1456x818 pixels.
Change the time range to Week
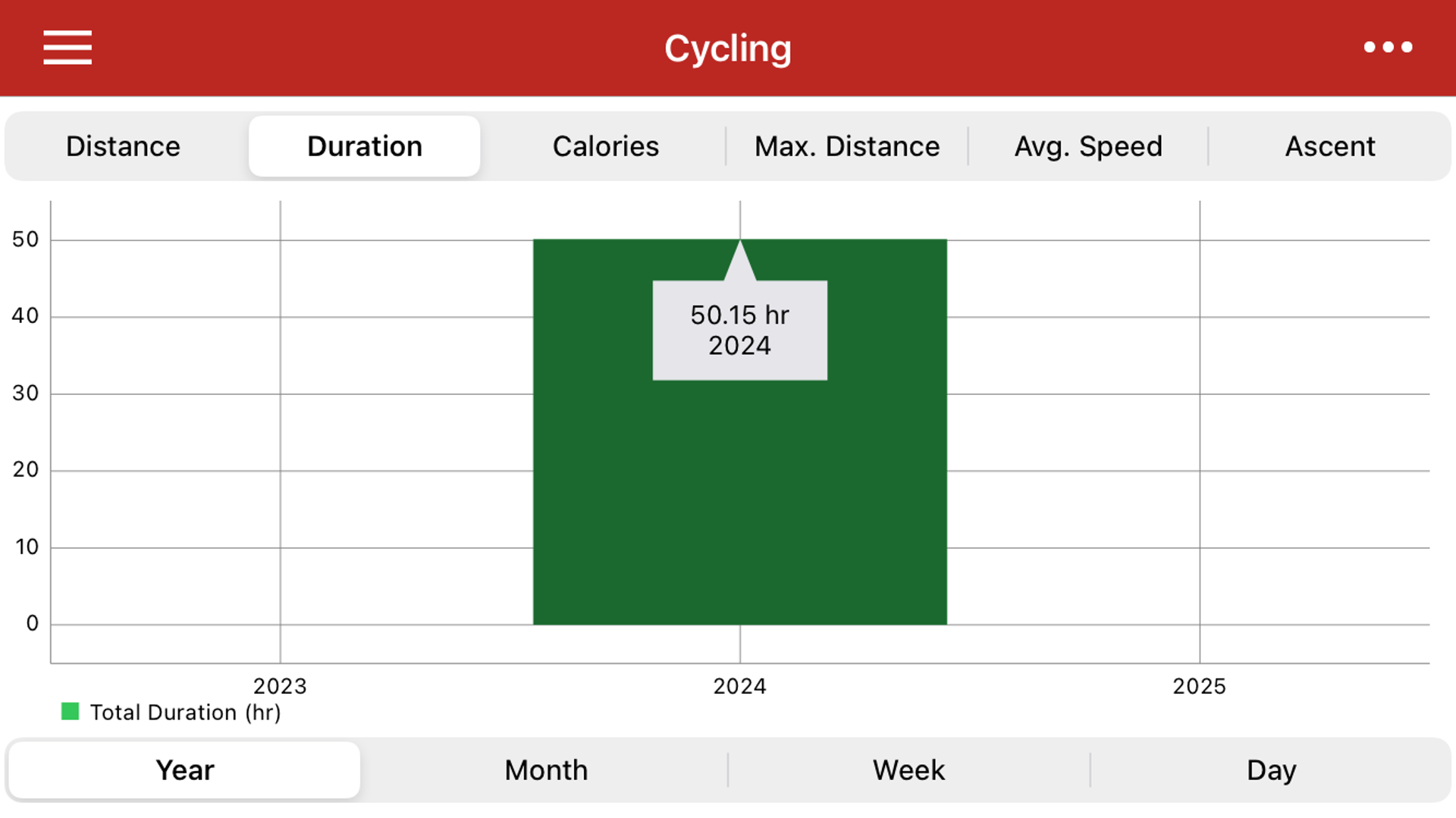pyautogui.click(x=908, y=770)
